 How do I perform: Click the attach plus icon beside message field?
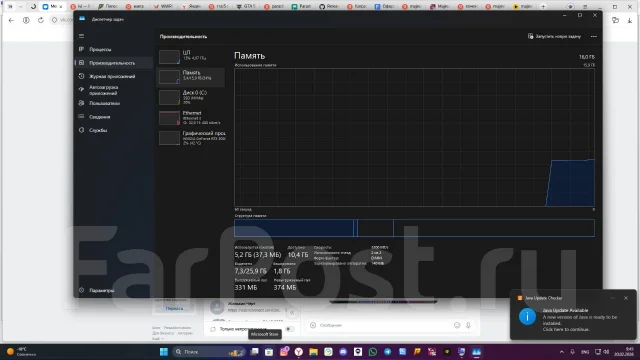click(313, 325)
